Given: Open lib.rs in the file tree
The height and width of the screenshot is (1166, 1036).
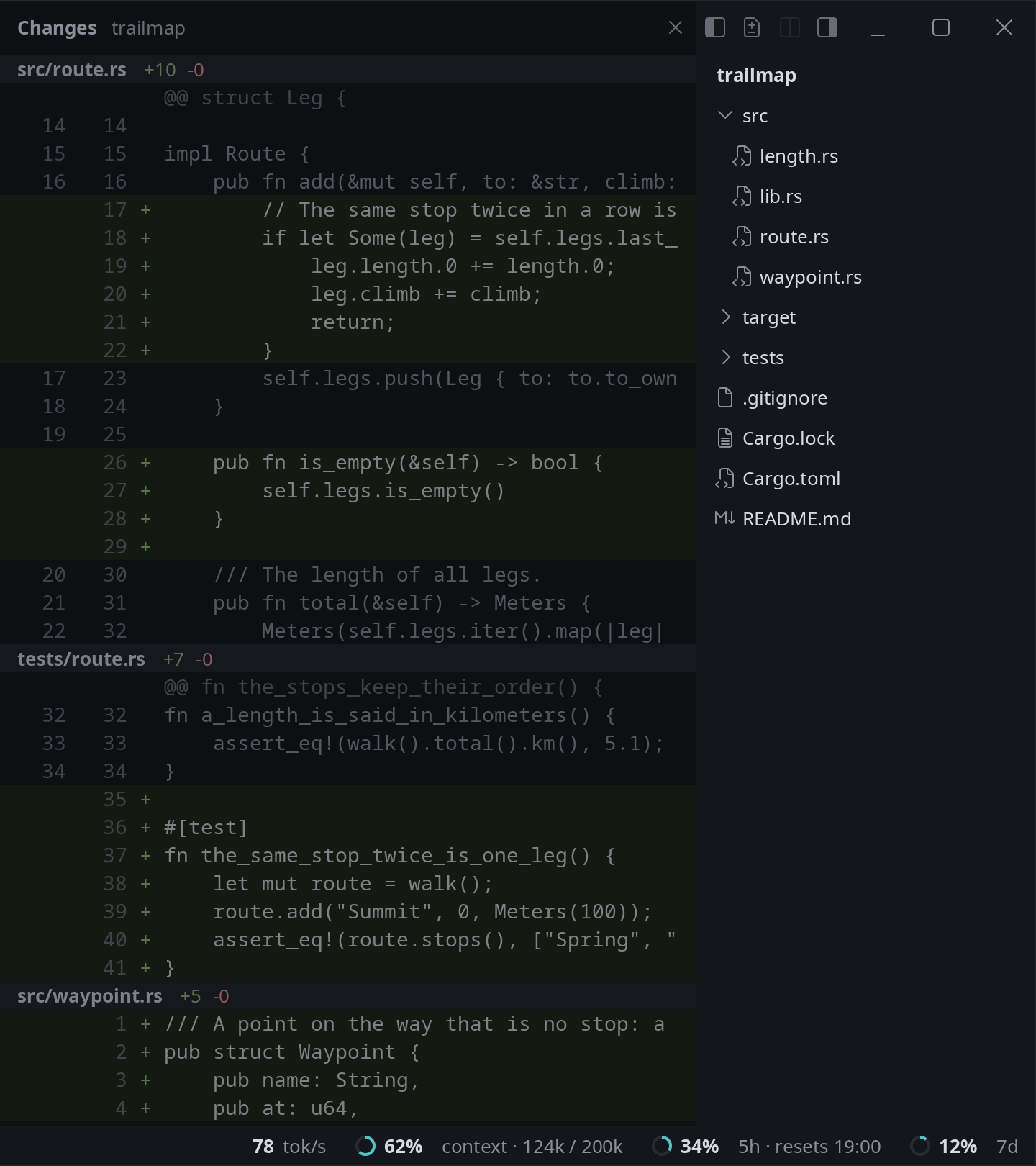Looking at the screenshot, I should (781, 196).
